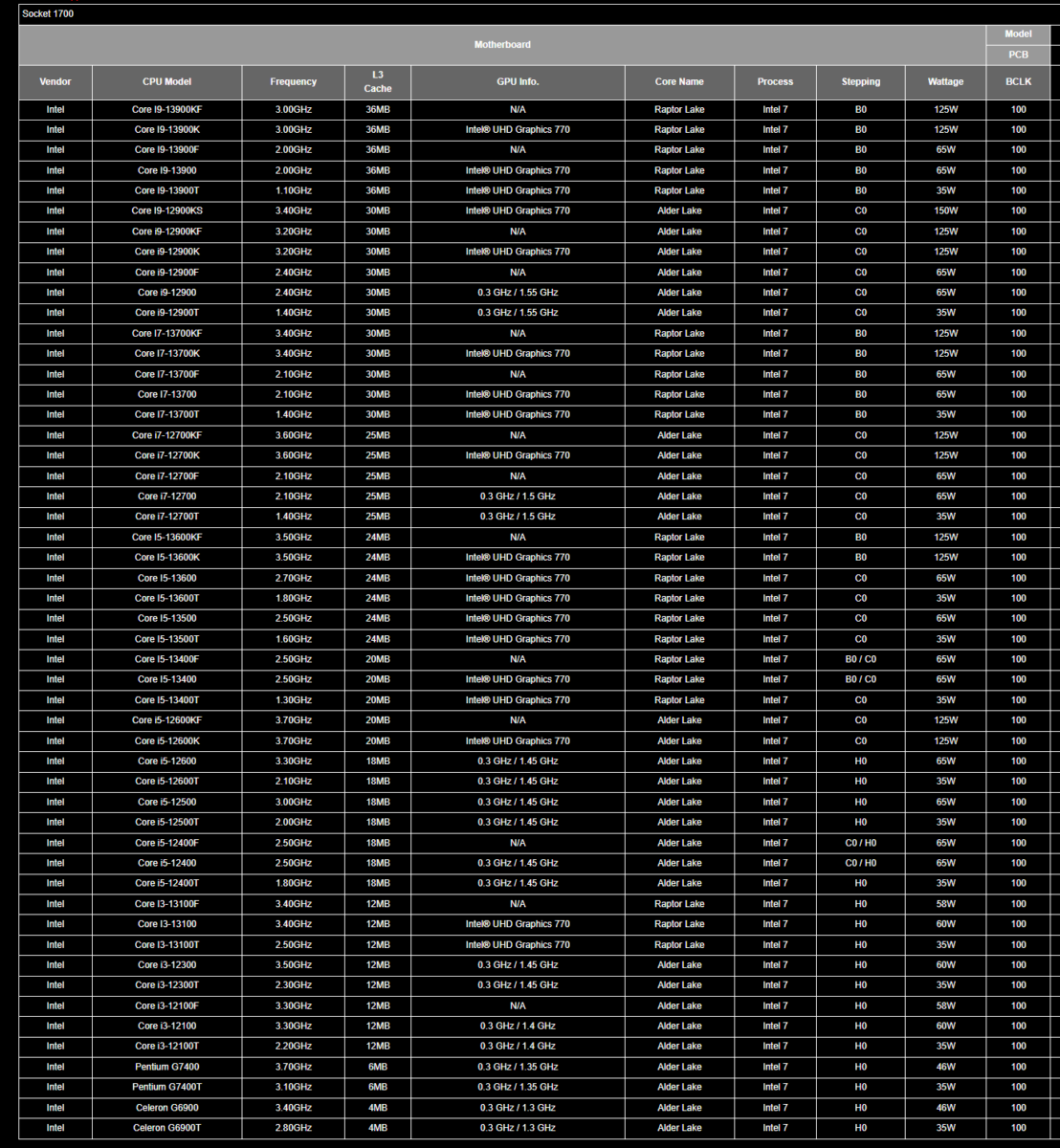The image size is (1060, 1148).
Task: Click the '2.70GHz' frequency cell
Action: pyautogui.click(x=294, y=578)
